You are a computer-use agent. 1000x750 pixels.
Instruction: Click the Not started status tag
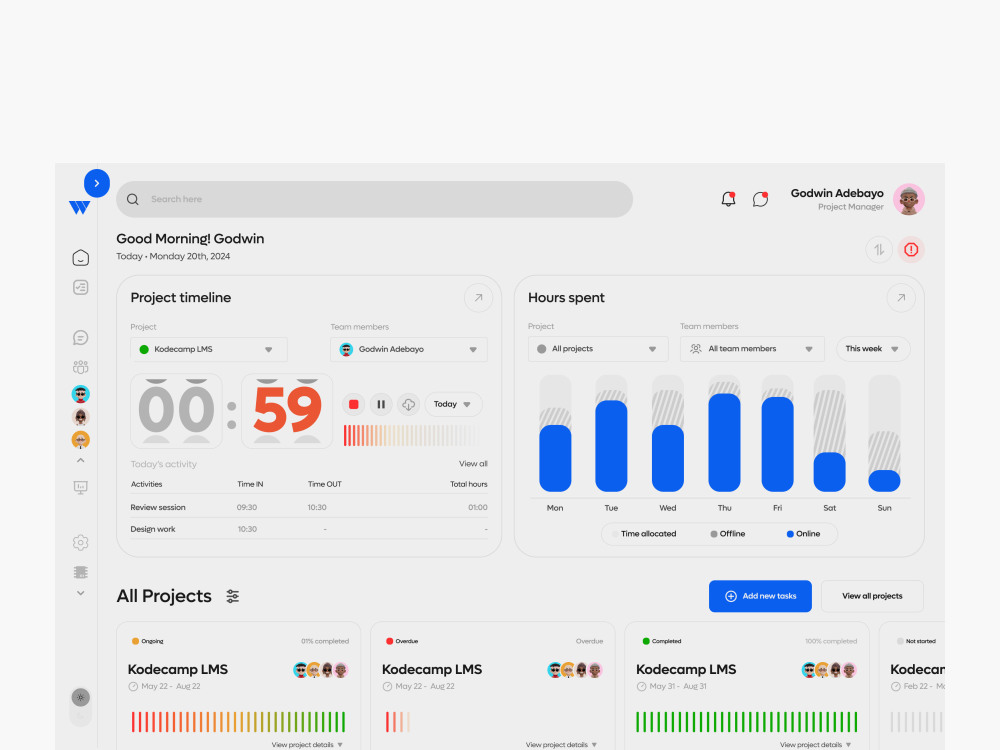(916, 642)
